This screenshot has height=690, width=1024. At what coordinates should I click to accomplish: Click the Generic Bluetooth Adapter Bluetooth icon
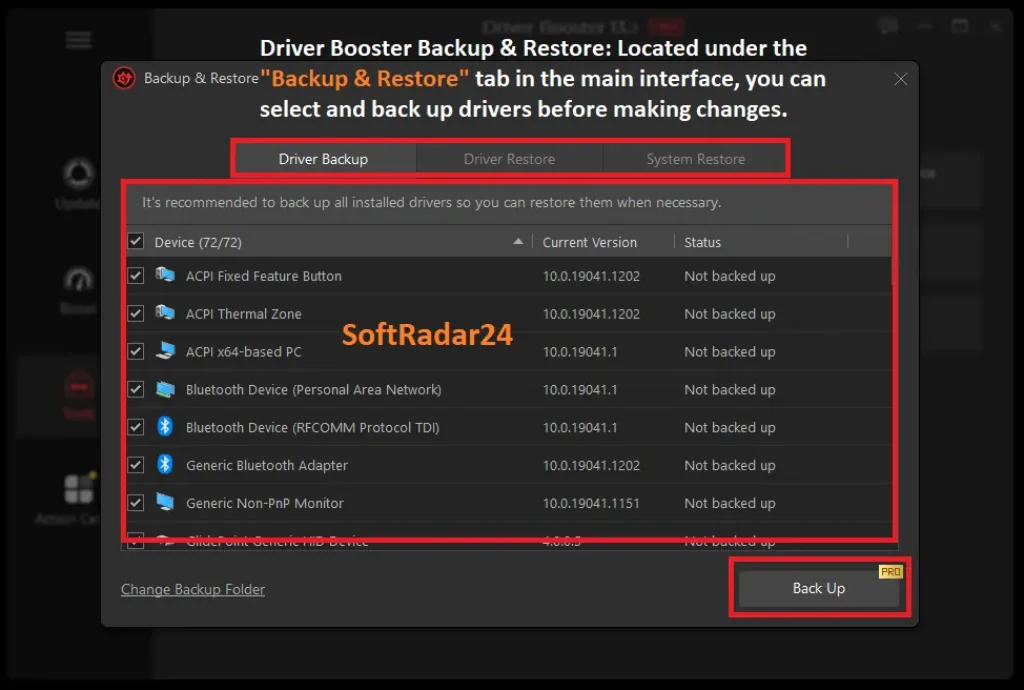click(165, 464)
